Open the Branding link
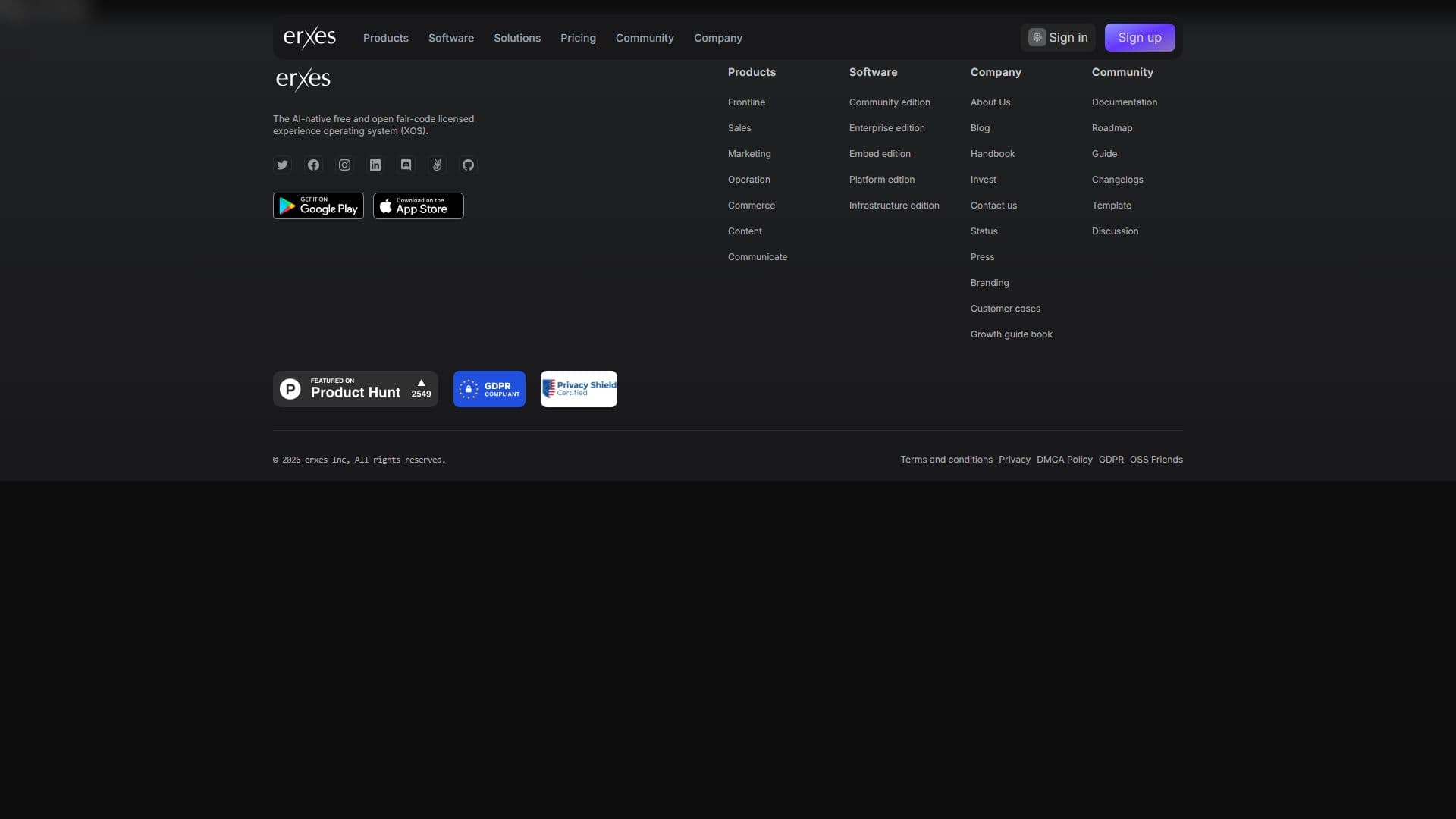 (x=990, y=283)
